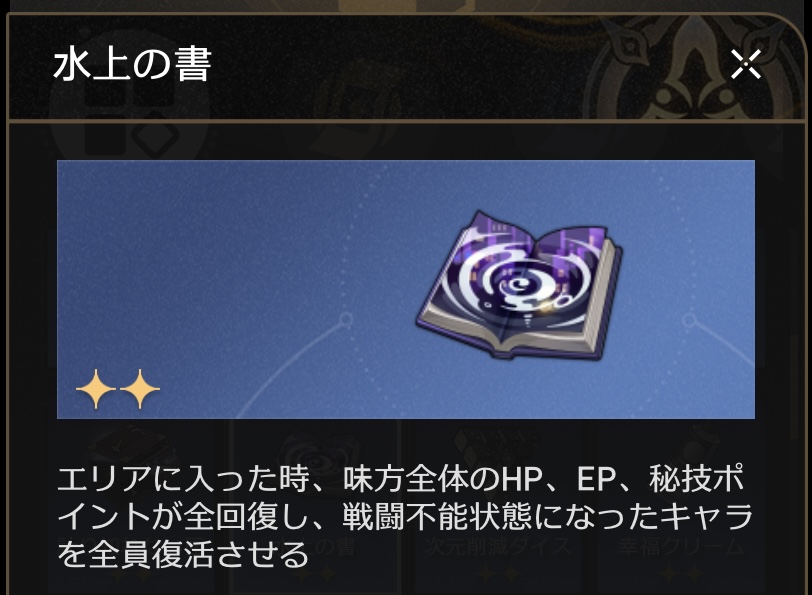Viewport: 812px width, 595px height.
Task: Click the HP and EP recovery description
Action: pos(404,516)
